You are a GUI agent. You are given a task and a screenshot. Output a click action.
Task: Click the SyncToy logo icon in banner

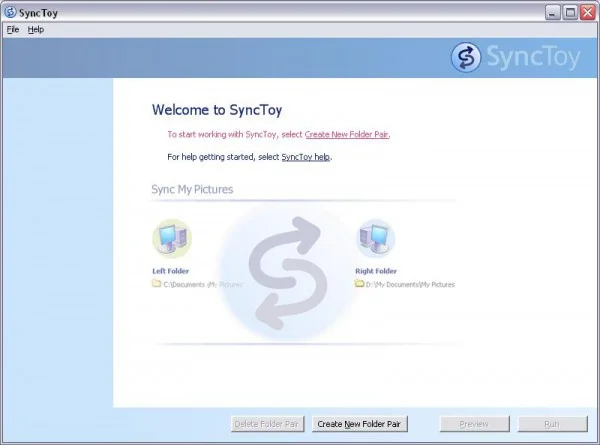466,57
